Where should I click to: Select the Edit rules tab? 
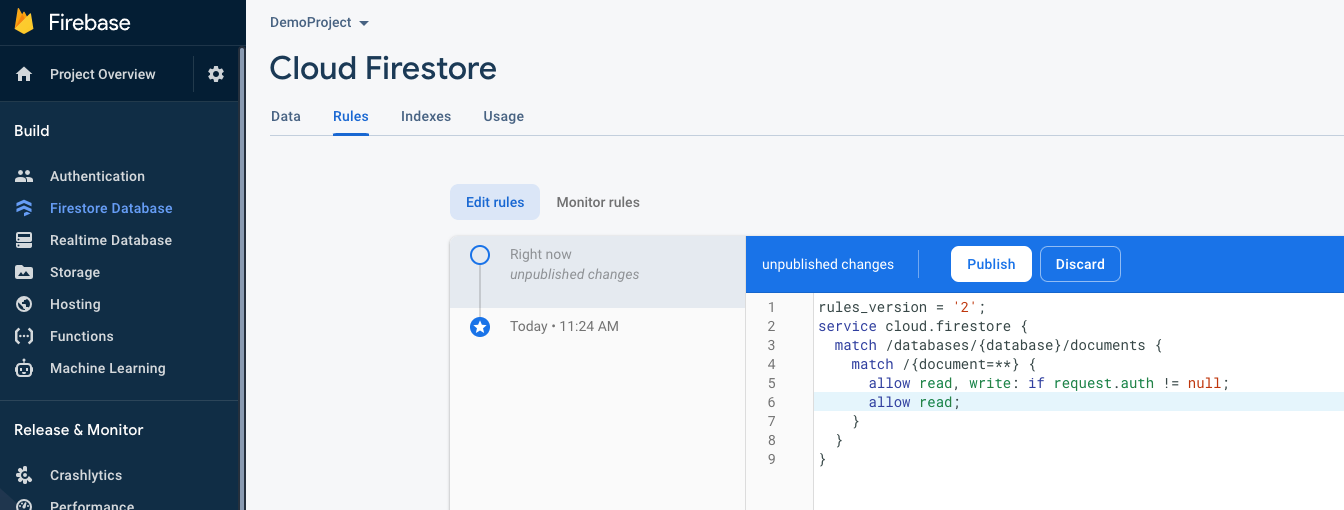(495, 202)
